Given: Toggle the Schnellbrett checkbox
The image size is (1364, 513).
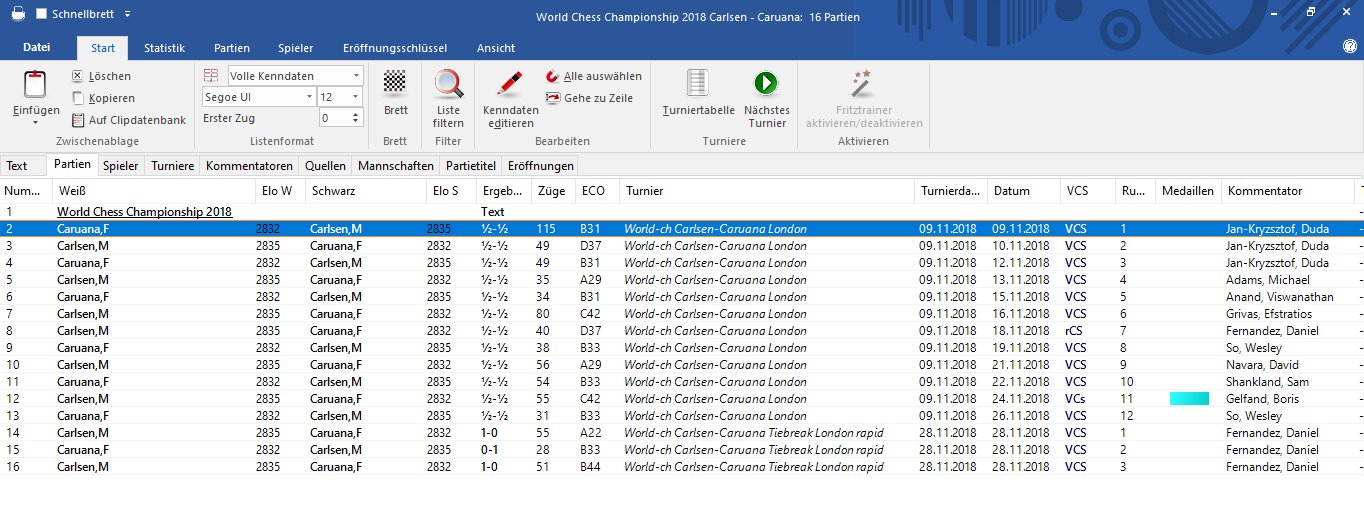Looking at the screenshot, I should pyautogui.click(x=41, y=14).
